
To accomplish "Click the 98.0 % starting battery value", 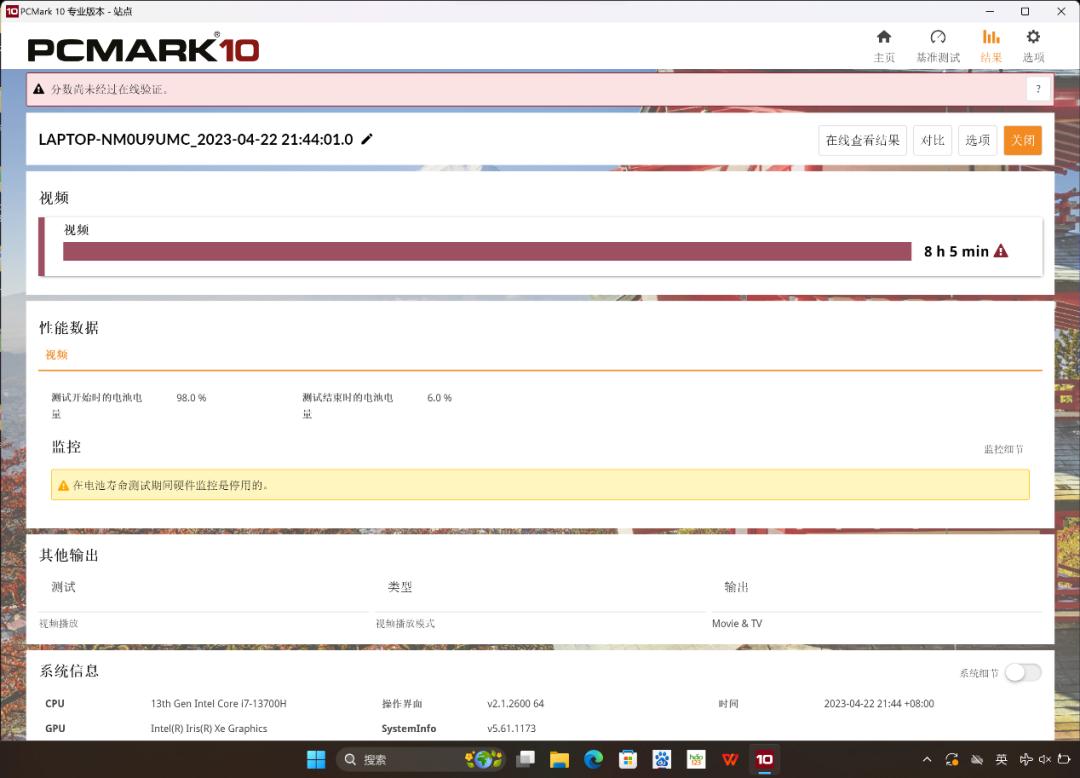I will coord(191,398).
